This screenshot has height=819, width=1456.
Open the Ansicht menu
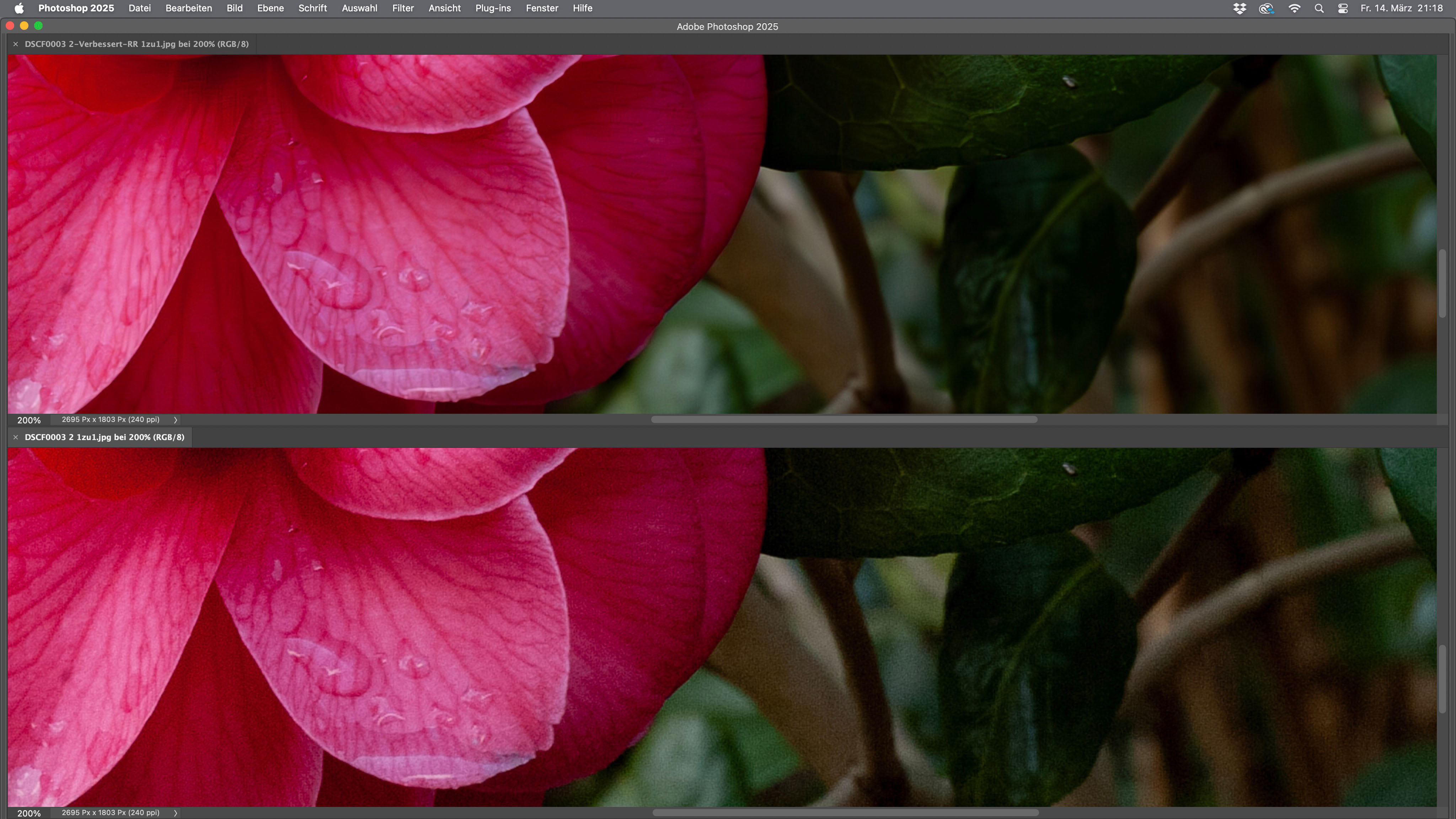(444, 8)
